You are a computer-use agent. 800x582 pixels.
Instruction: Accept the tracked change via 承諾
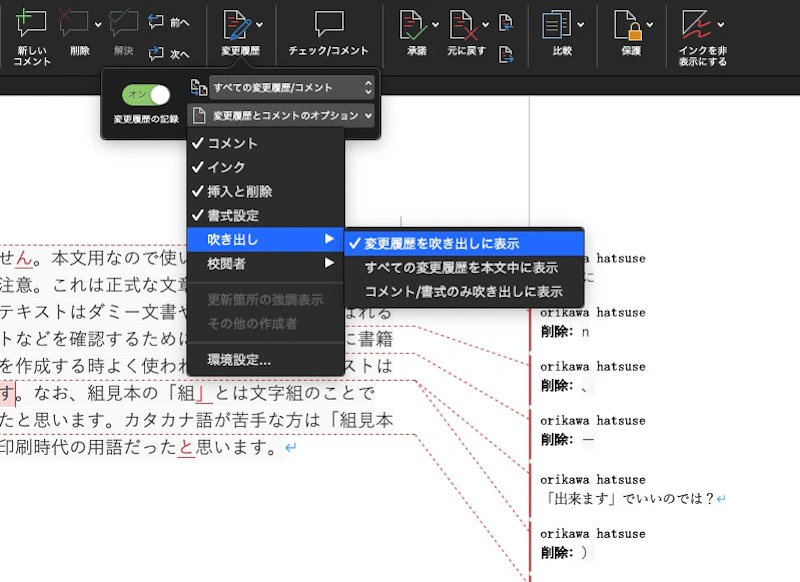click(x=412, y=30)
